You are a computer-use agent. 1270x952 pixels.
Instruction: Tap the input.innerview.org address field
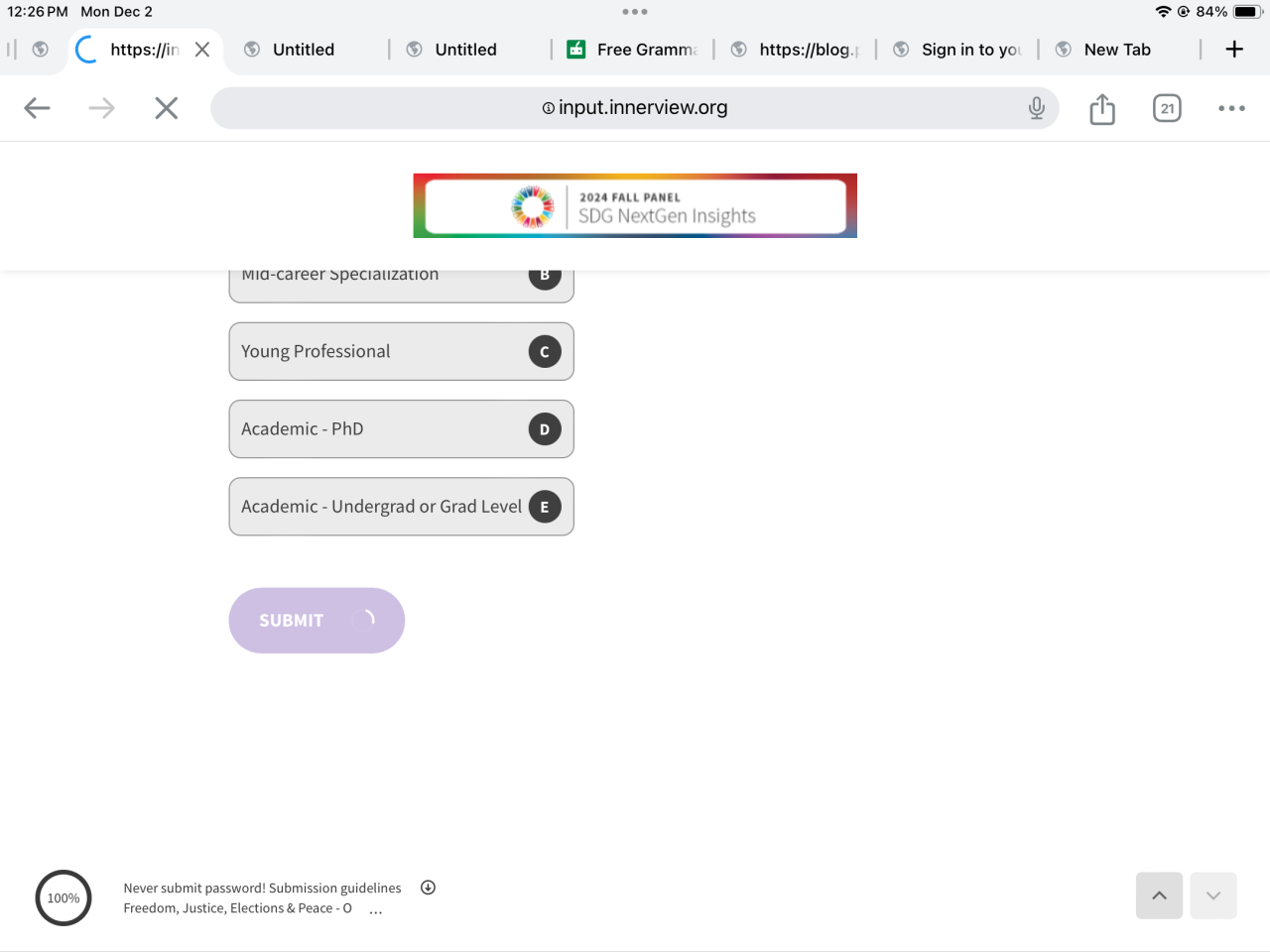[x=635, y=108]
